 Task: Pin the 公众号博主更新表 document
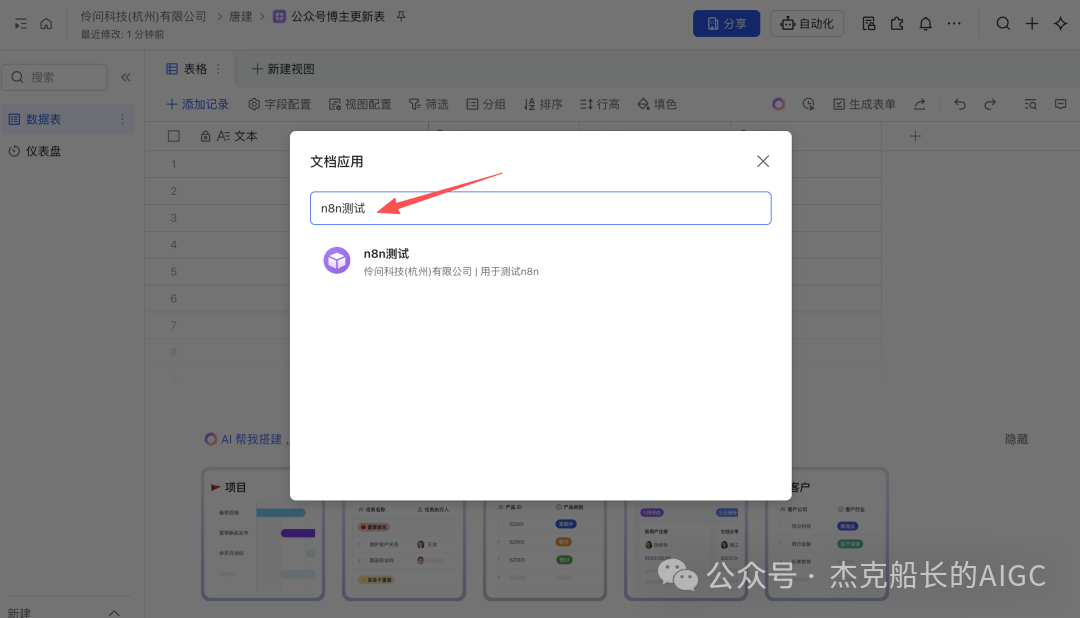pos(401,16)
